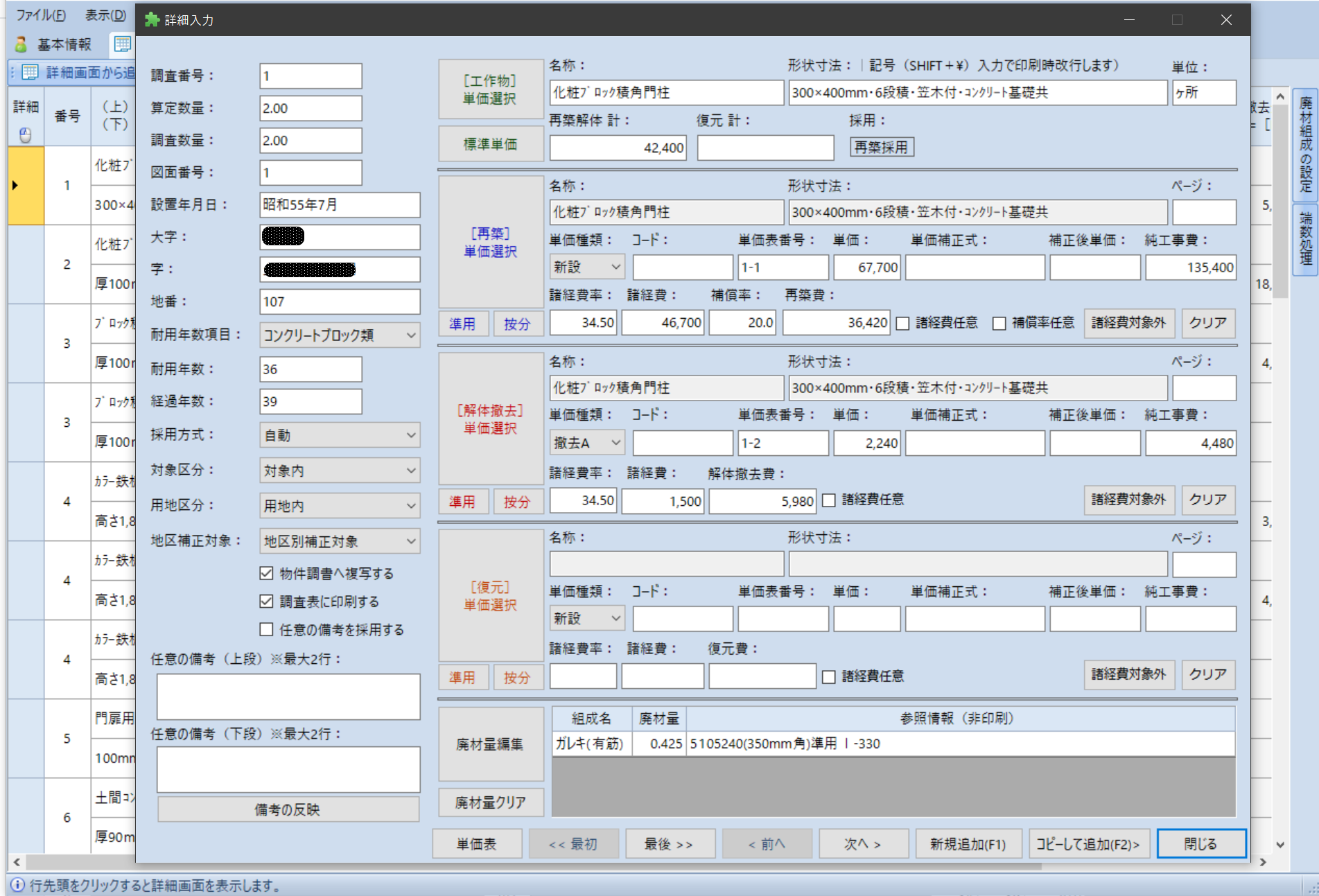Open the 用地区分 dropdown

(x=340, y=506)
